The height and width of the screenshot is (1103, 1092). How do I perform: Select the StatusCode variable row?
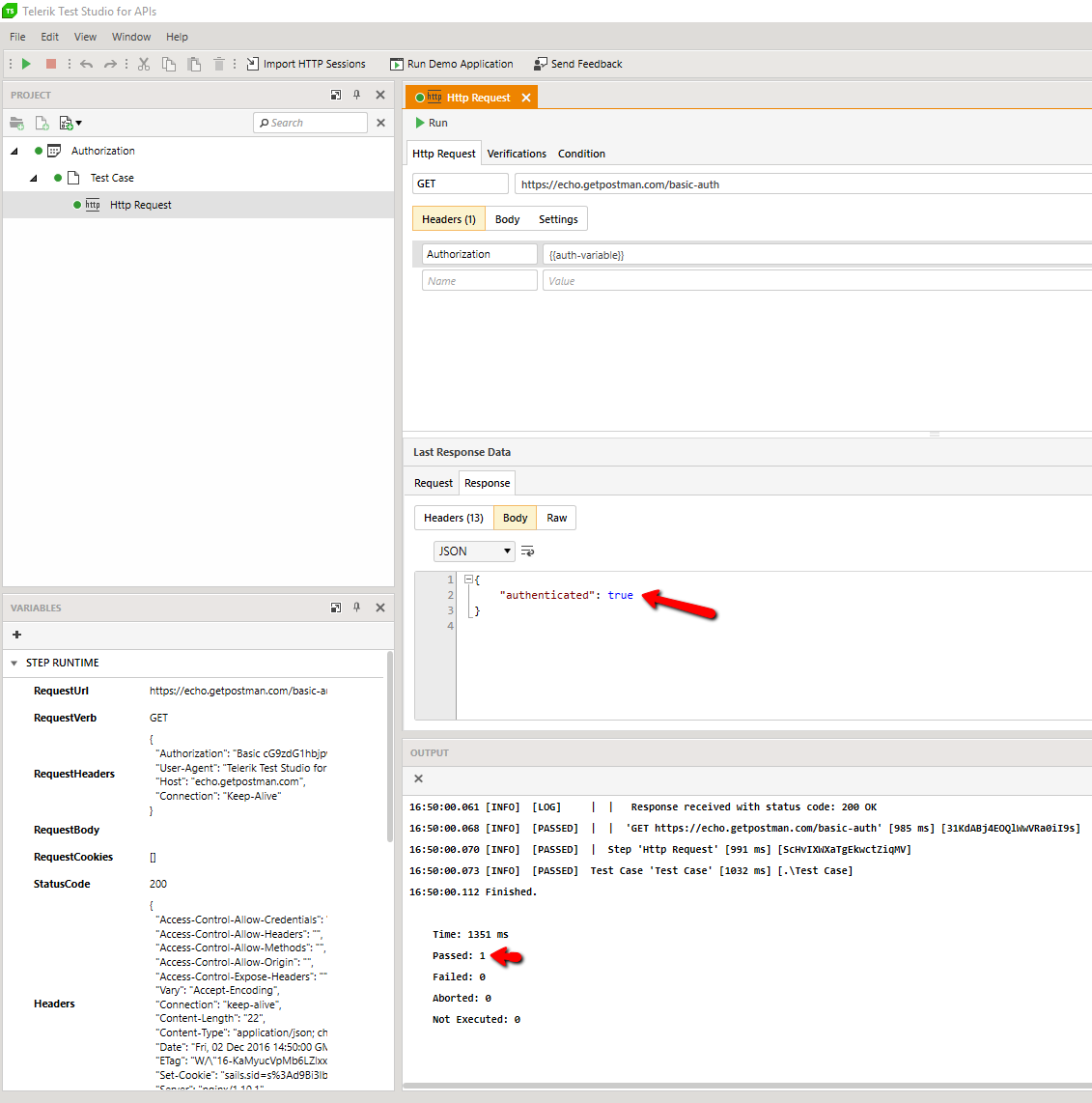195,884
